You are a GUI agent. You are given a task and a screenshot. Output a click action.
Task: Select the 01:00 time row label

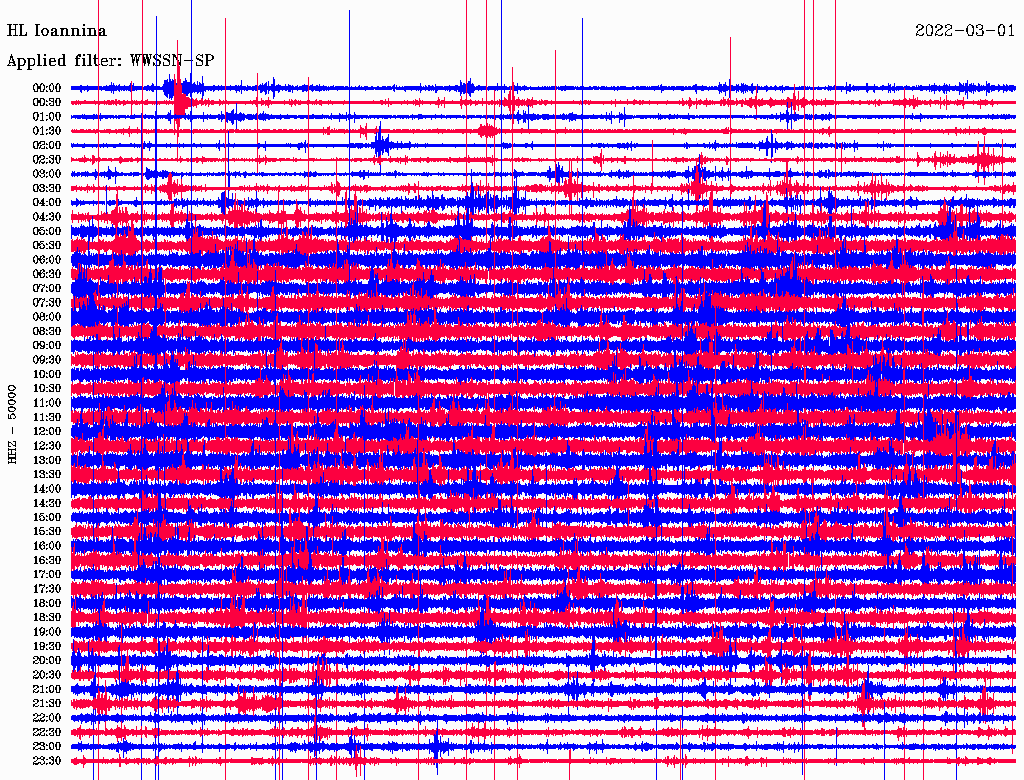click(47, 116)
